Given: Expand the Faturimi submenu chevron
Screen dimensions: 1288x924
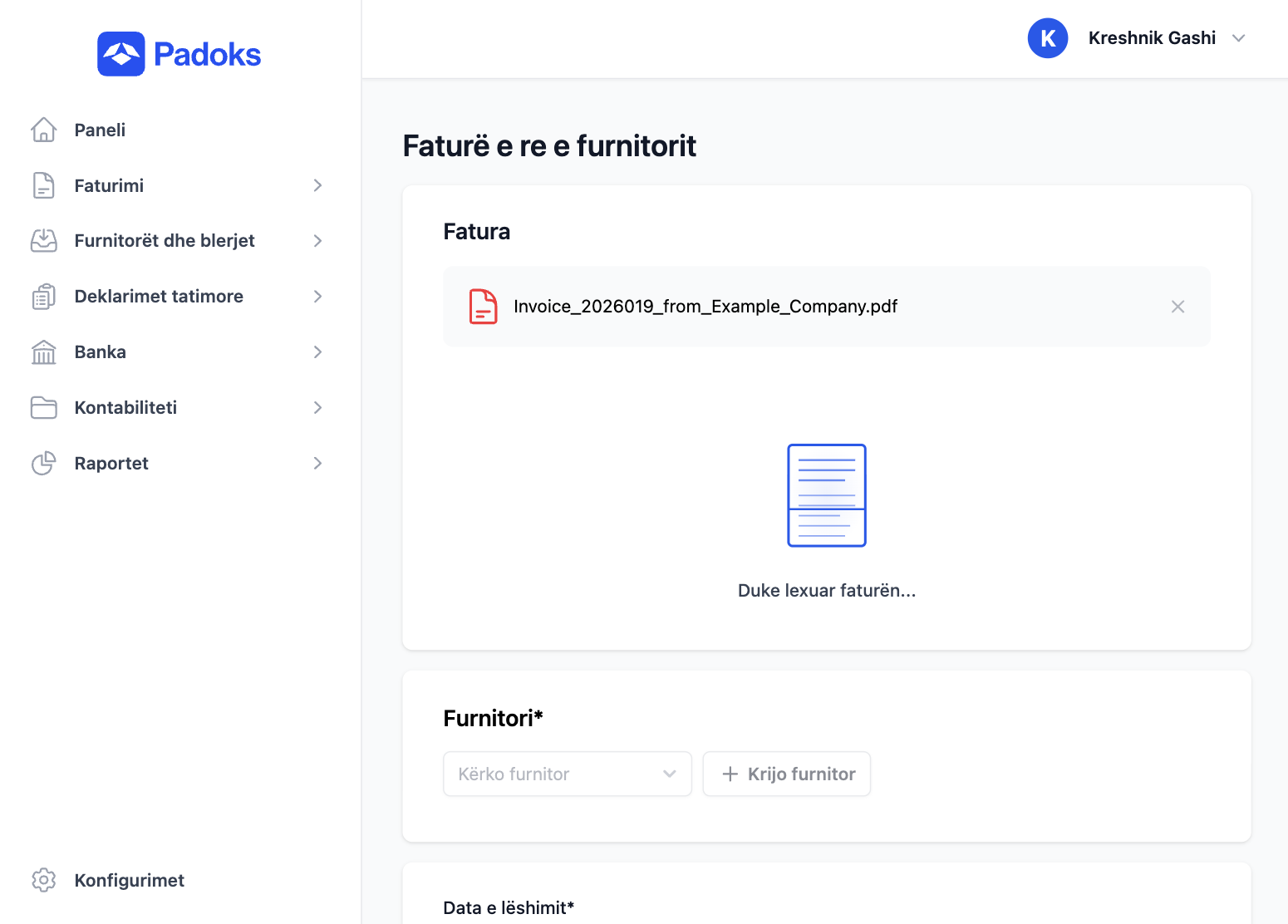Looking at the screenshot, I should point(317,185).
